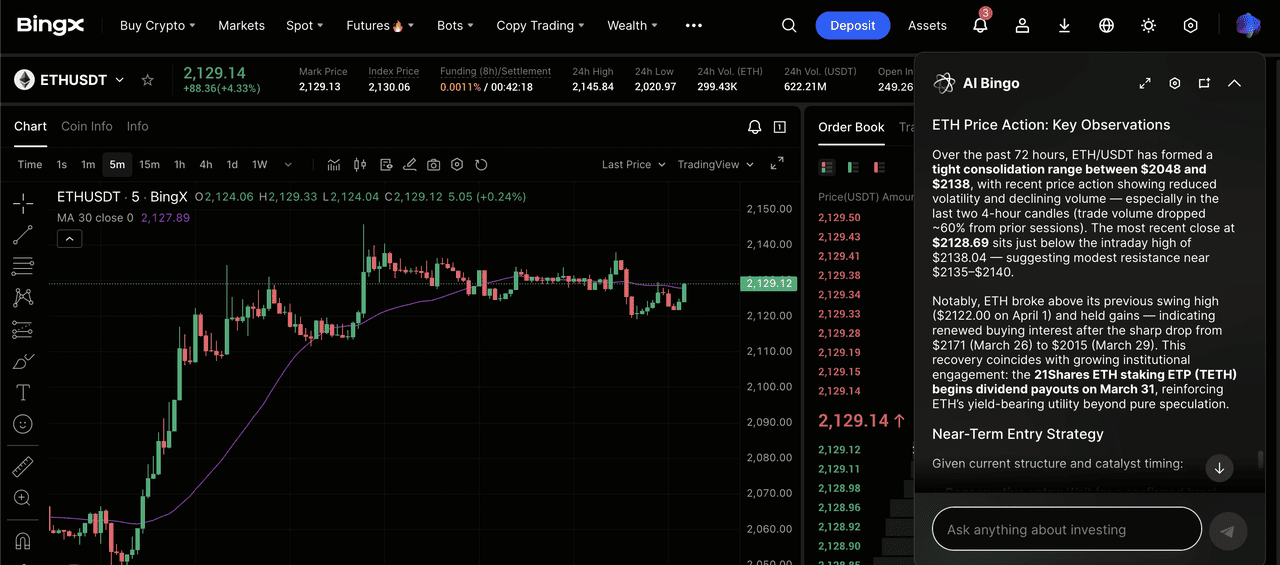The height and width of the screenshot is (565, 1280).
Task: Switch to the Coin Info tab
Action: [x=87, y=126]
